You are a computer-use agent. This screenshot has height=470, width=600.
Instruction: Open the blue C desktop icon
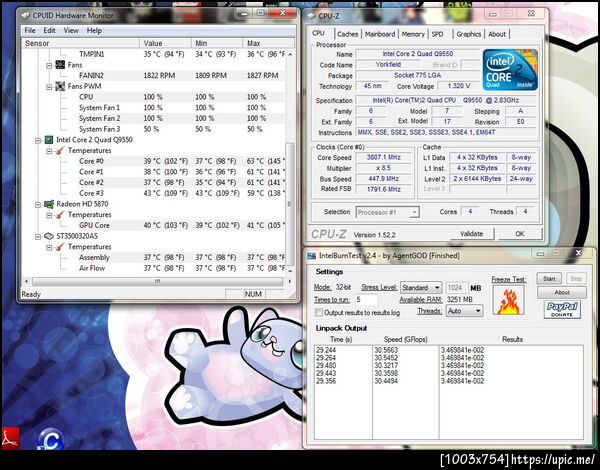pos(51,439)
